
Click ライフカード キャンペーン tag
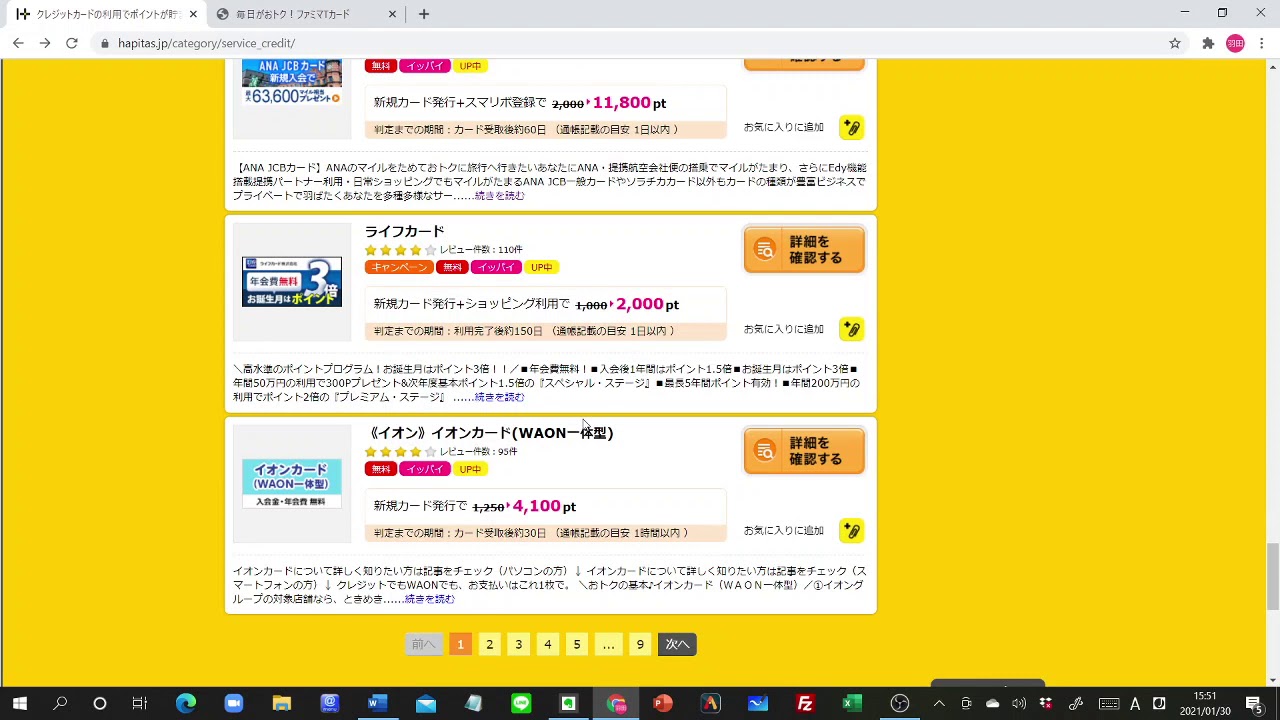pos(399,267)
